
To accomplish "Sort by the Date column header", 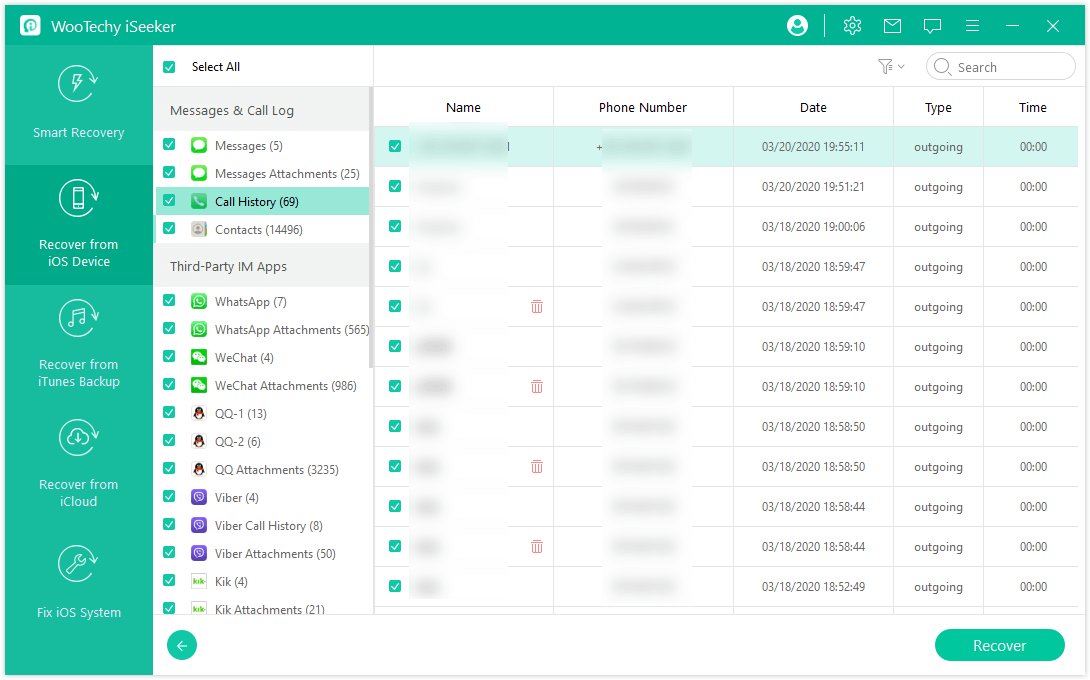I will coord(813,107).
